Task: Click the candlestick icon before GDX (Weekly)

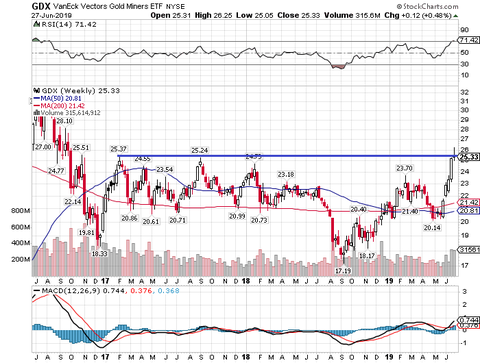Action: pyautogui.click(x=37, y=91)
